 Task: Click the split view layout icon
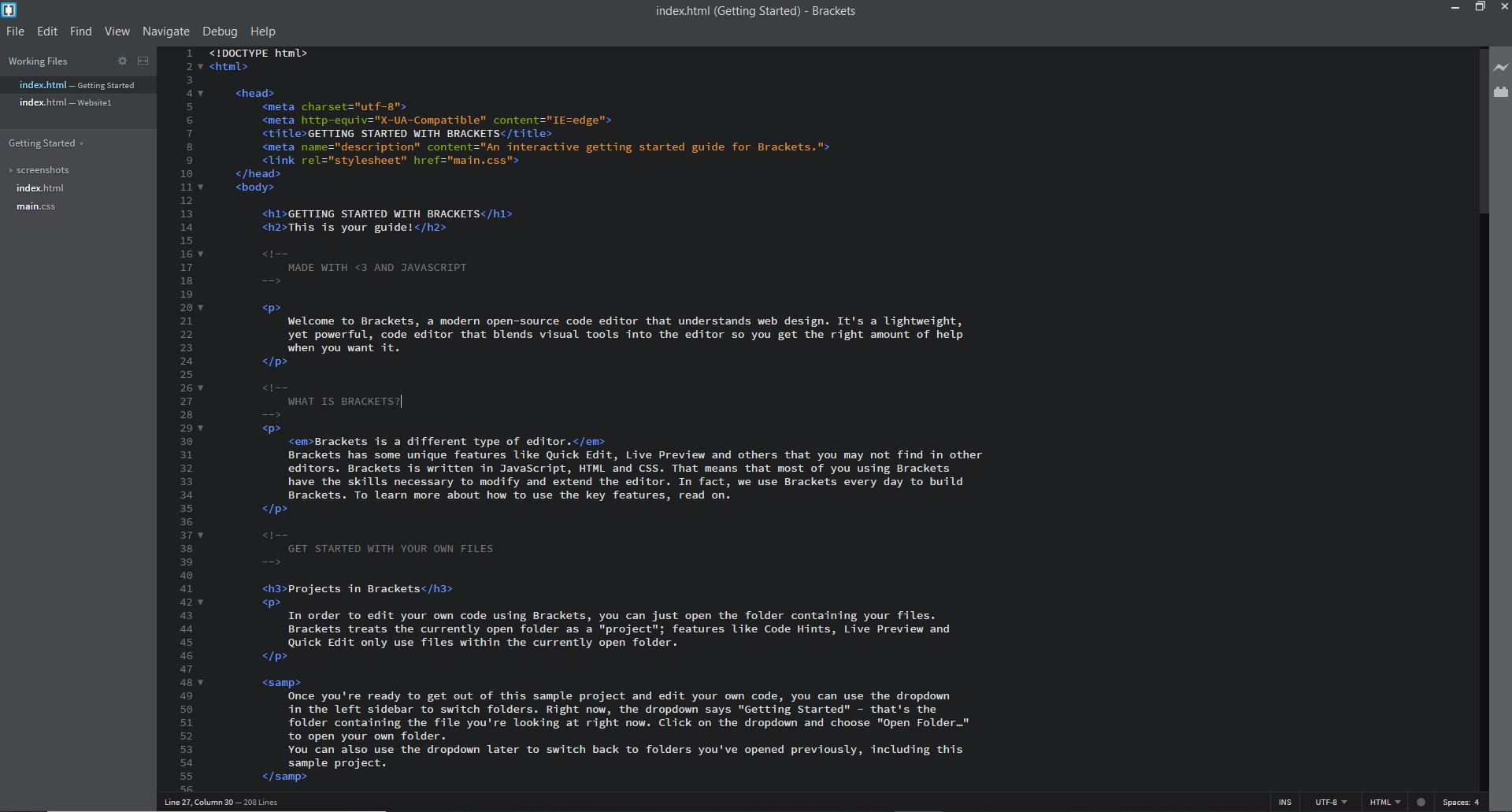pyautogui.click(x=143, y=61)
